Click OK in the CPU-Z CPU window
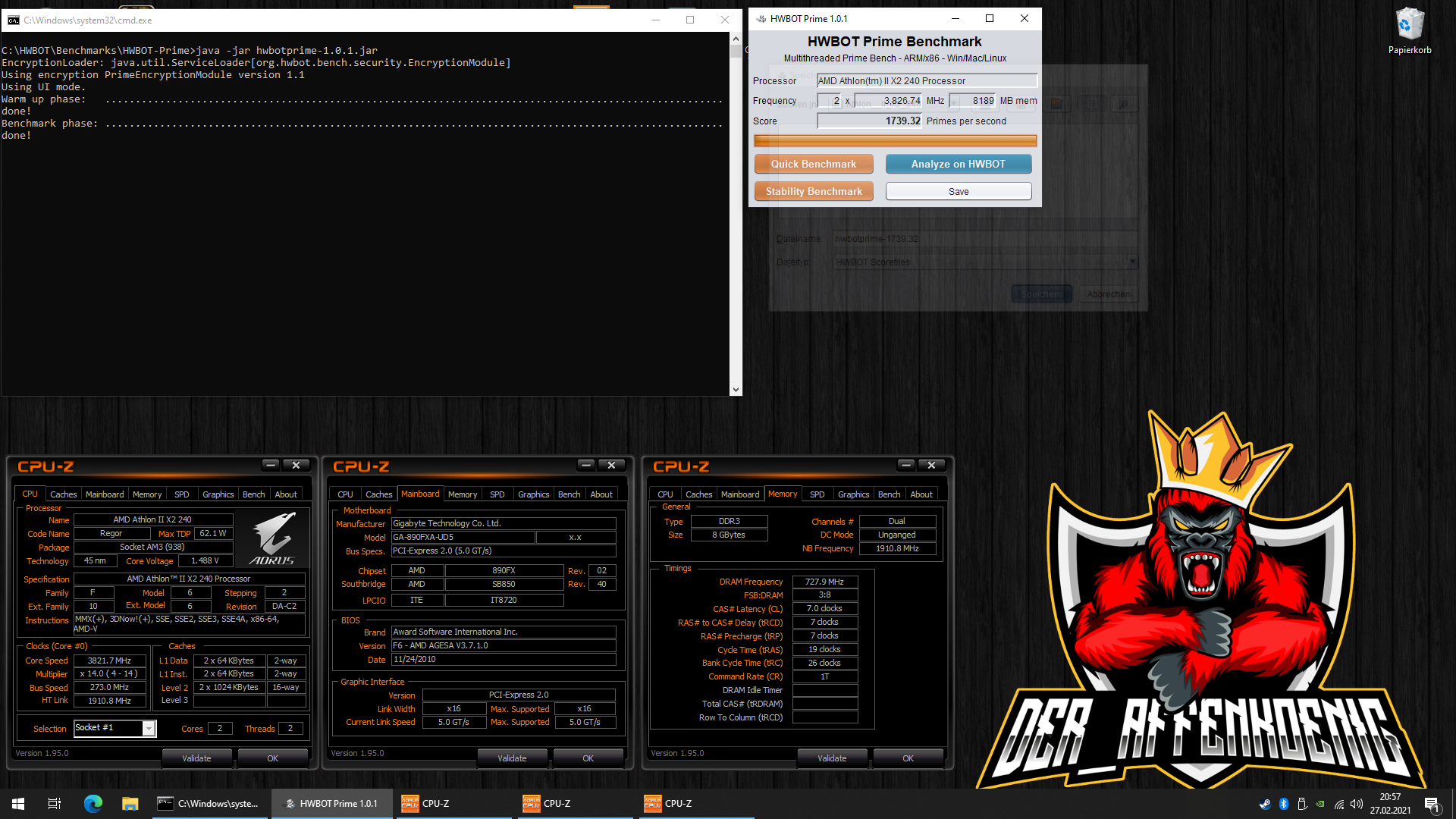Image resolution: width=1456 pixels, height=819 pixels. coord(273,758)
